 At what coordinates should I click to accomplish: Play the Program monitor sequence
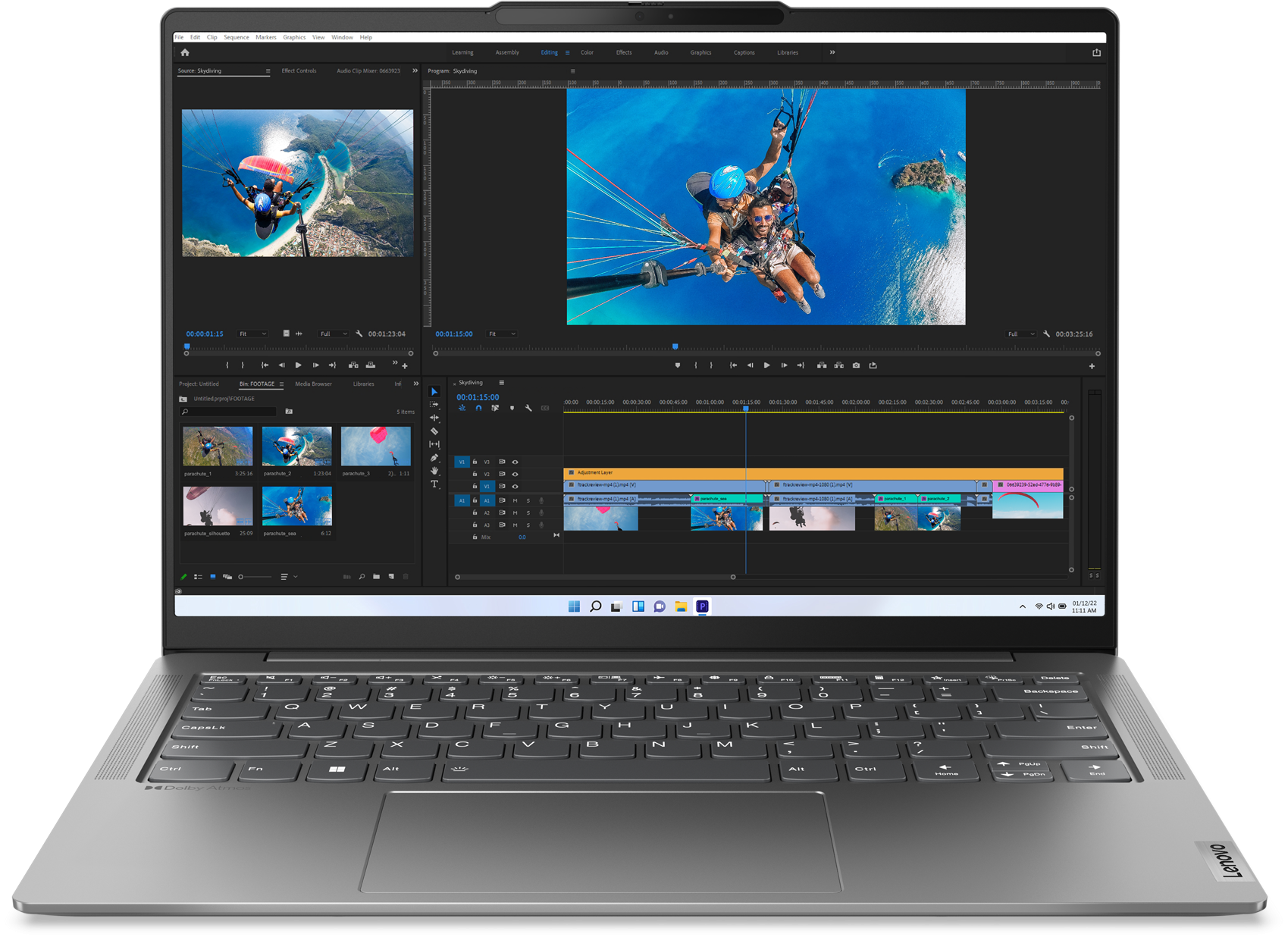[x=766, y=365]
